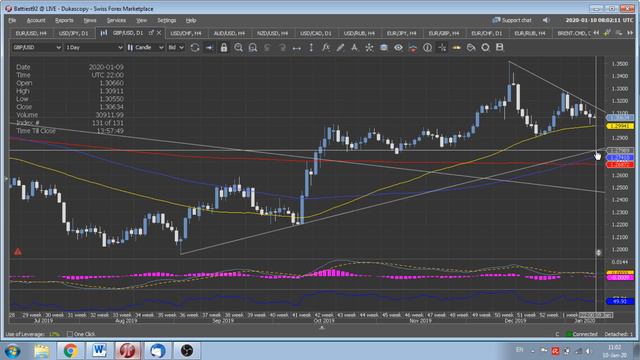Switch to the EUR/CHF, D1 chart tab
Image resolution: width=640 pixels, height=360 pixels.
click(487, 33)
